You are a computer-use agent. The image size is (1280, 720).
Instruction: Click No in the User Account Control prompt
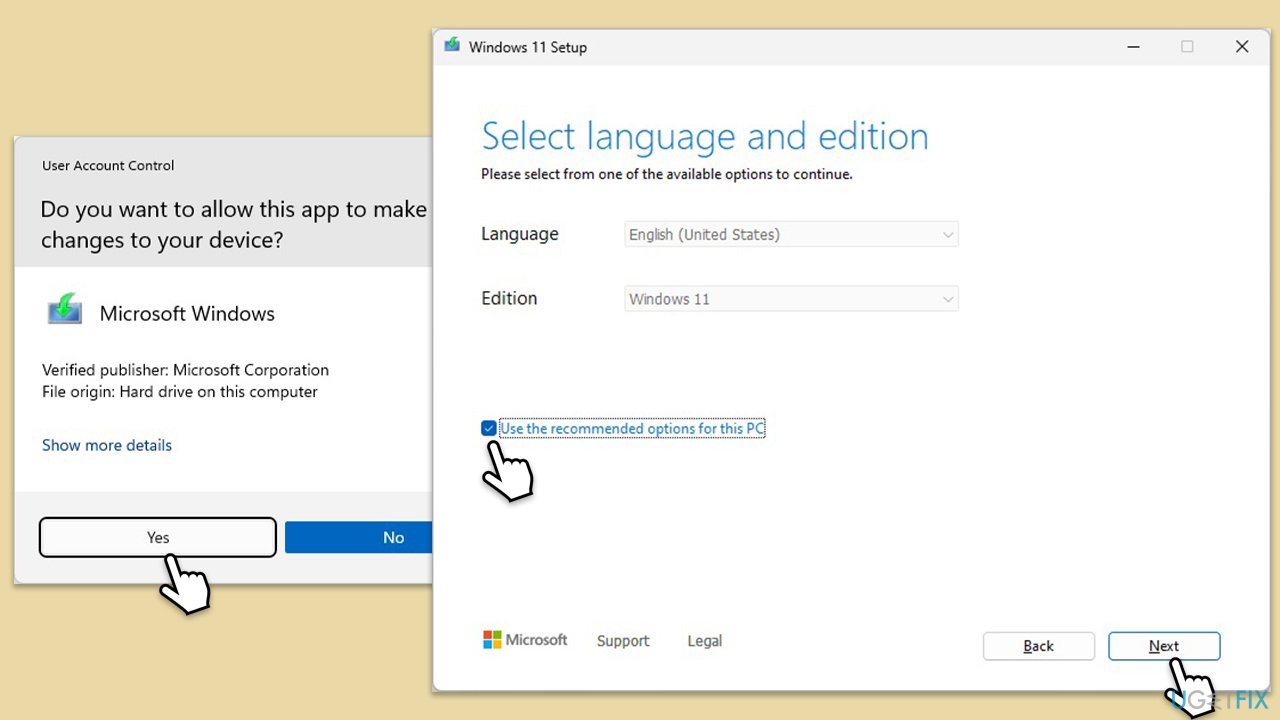(359, 537)
